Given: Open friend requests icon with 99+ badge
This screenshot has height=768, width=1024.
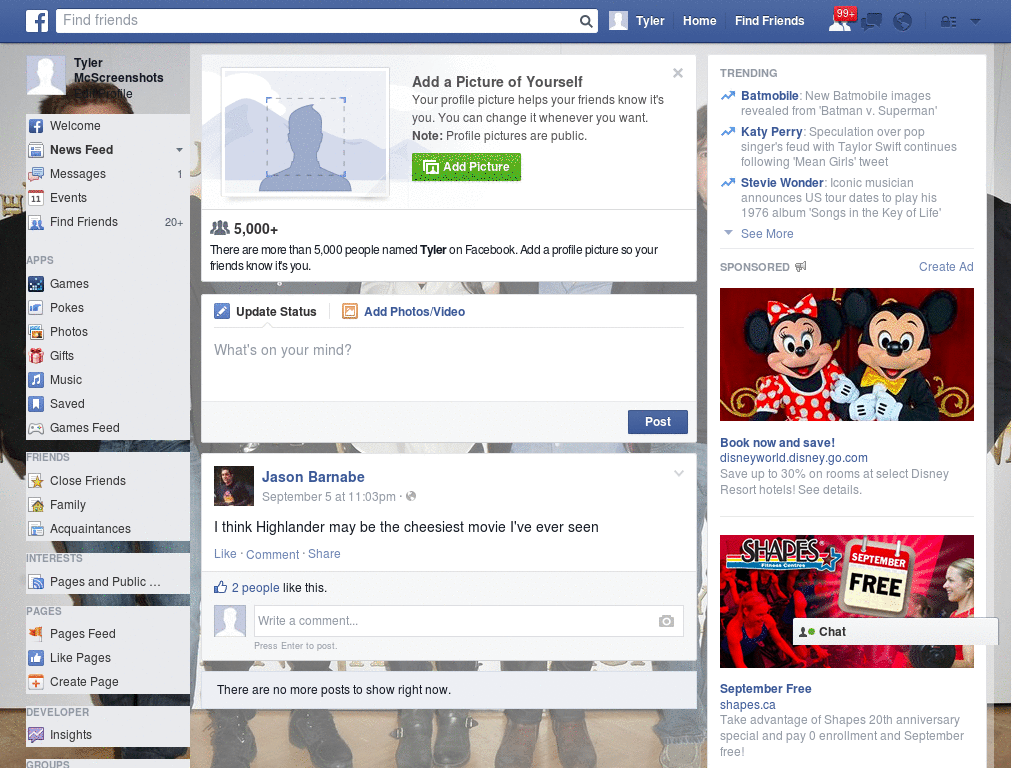Looking at the screenshot, I should point(841,20).
